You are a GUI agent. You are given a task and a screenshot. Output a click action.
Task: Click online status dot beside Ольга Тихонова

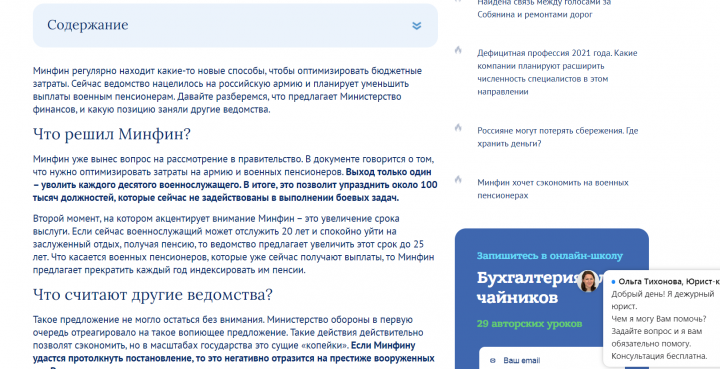point(614,282)
